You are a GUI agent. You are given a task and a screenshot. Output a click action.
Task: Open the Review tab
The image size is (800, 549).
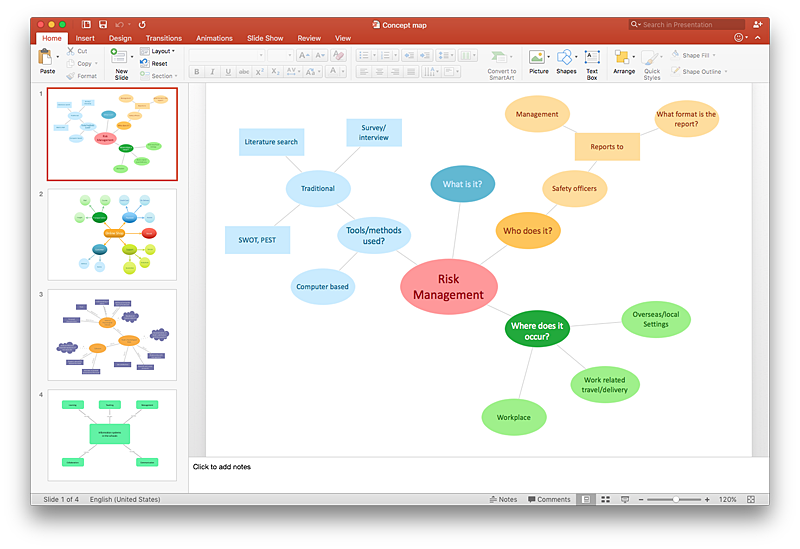(x=309, y=38)
